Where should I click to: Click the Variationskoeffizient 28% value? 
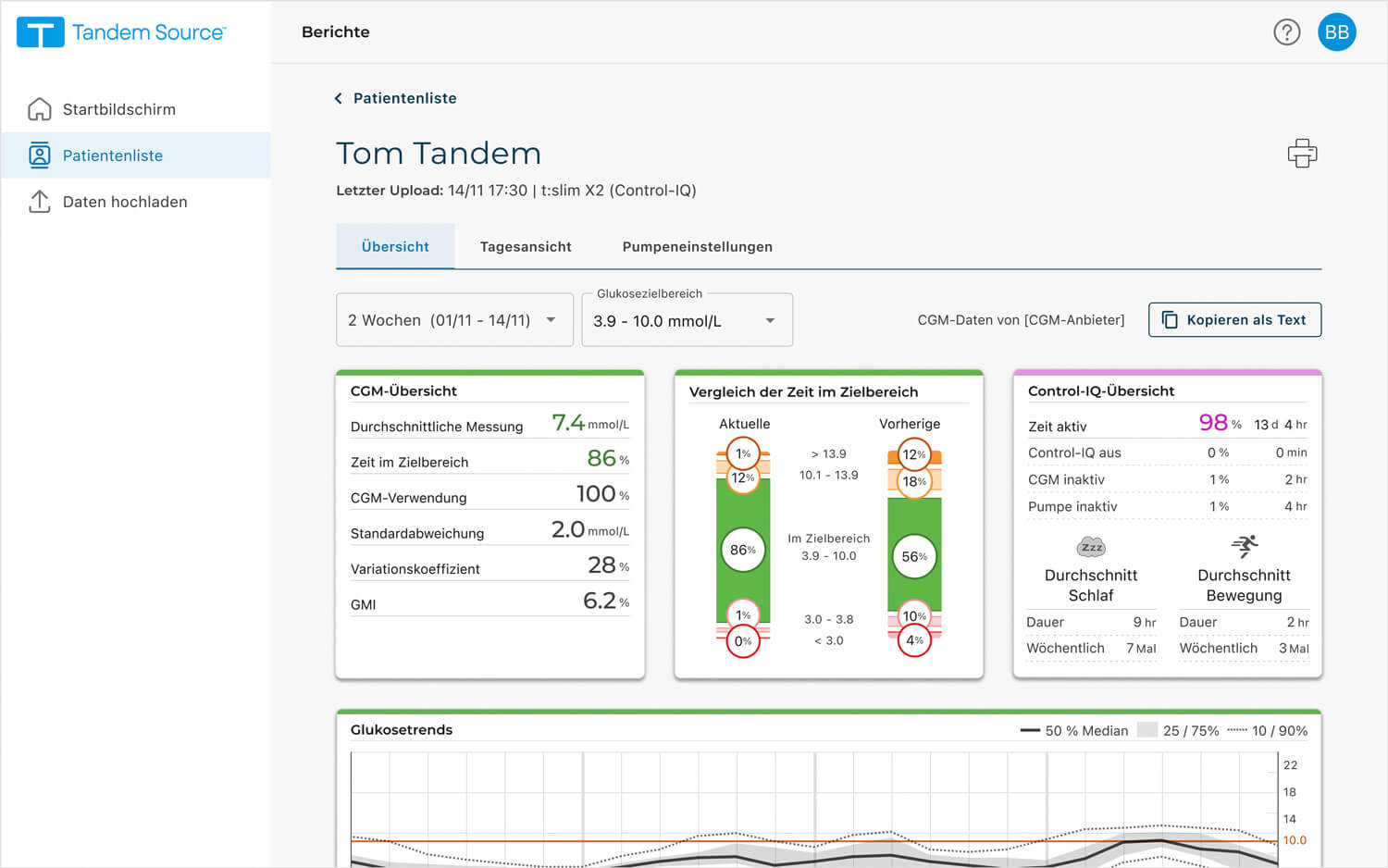[x=608, y=564]
